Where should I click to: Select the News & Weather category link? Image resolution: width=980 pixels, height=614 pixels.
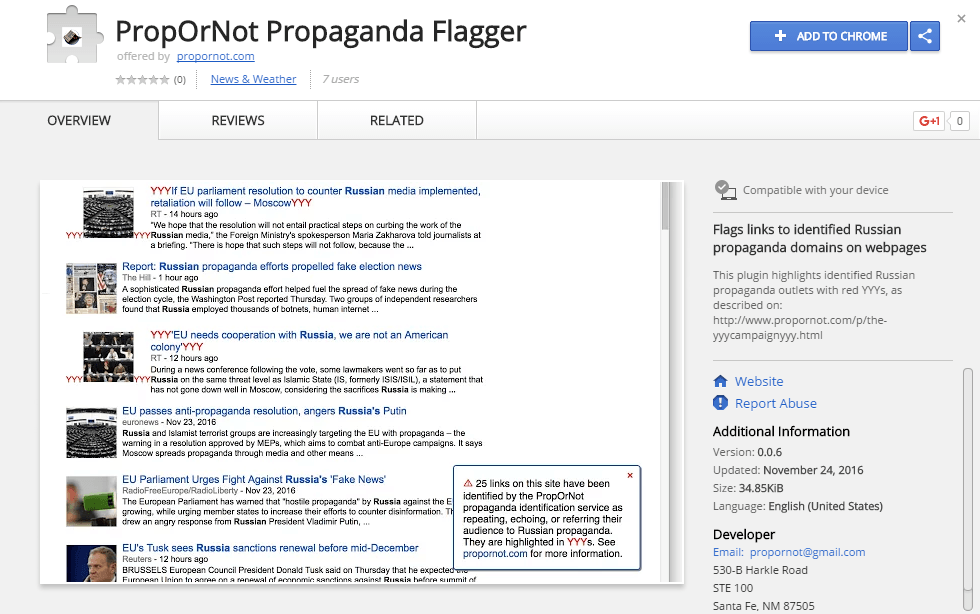(x=253, y=79)
